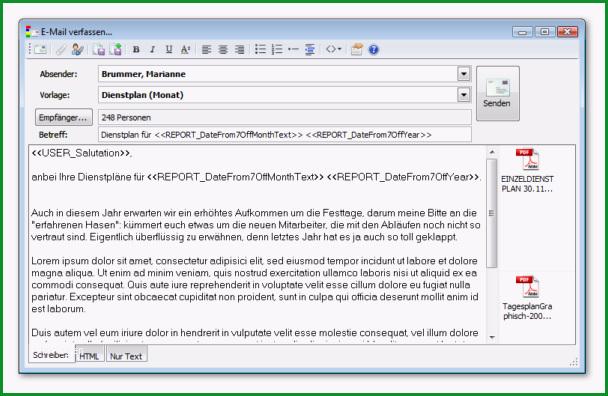Image resolution: width=608 pixels, height=396 pixels.
Task: Toggle bold formatting in toolbar
Action: coord(136,50)
